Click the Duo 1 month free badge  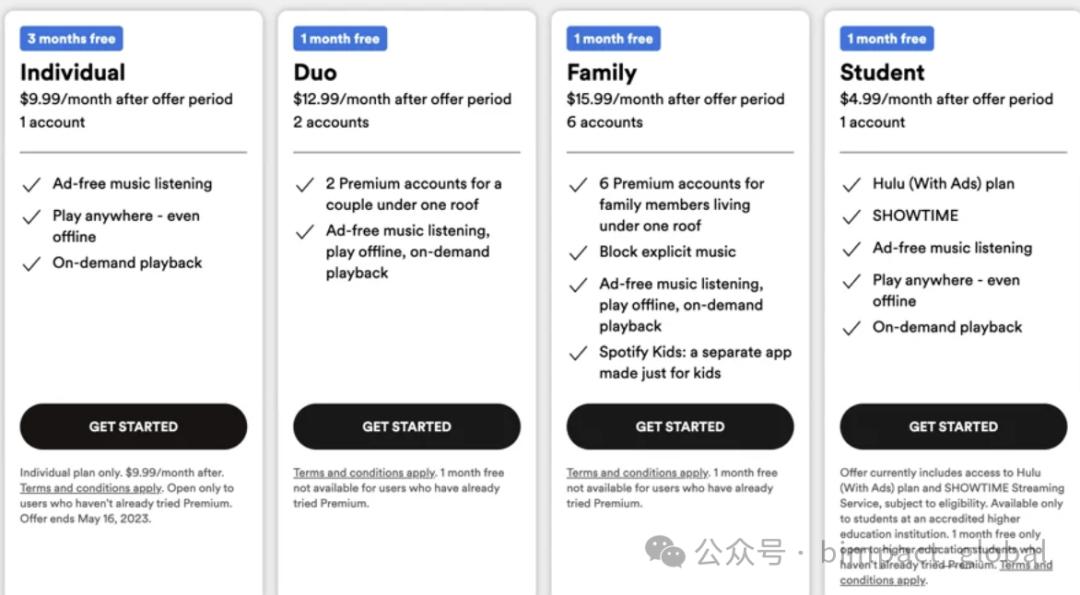click(x=340, y=39)
